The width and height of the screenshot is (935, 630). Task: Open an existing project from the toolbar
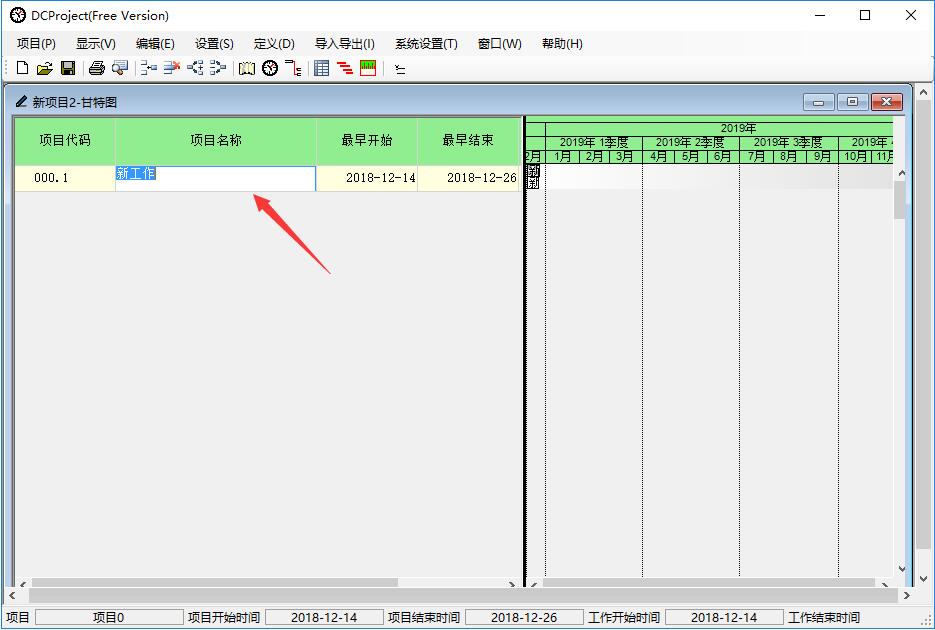[45, 67]
